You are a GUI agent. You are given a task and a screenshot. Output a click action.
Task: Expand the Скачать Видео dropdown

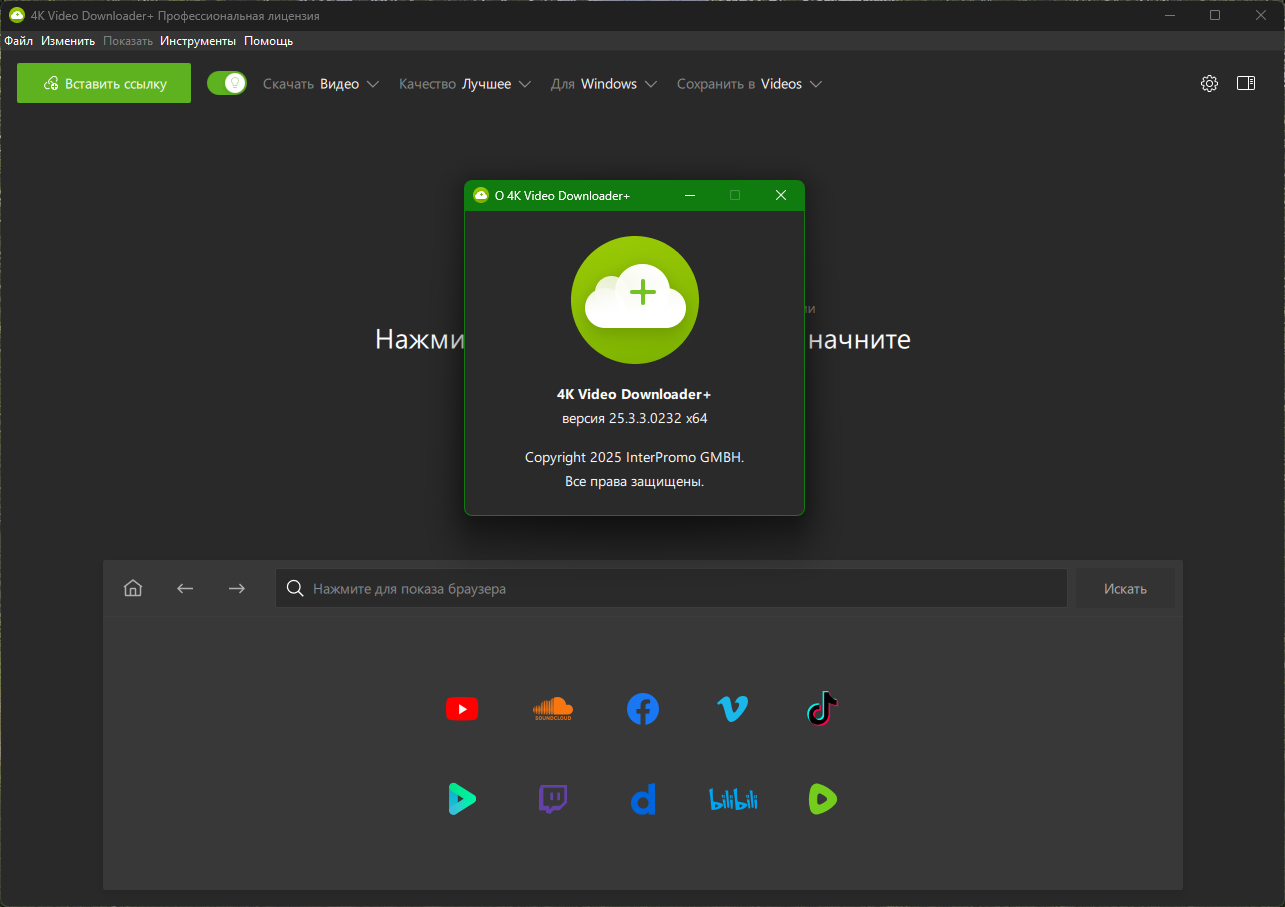pyautogui.click(x=321, y=84)
